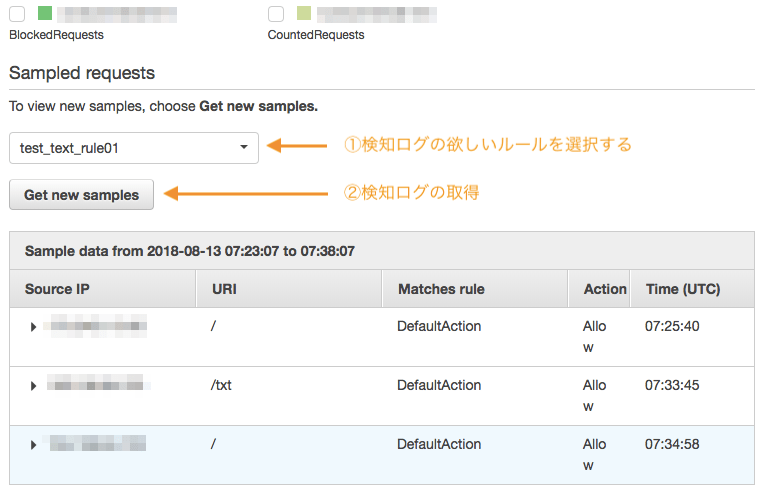The image size is (768, 497).
Task: Toggle the BlockedRequests checkbox
Action: click(x=17, y=14)
